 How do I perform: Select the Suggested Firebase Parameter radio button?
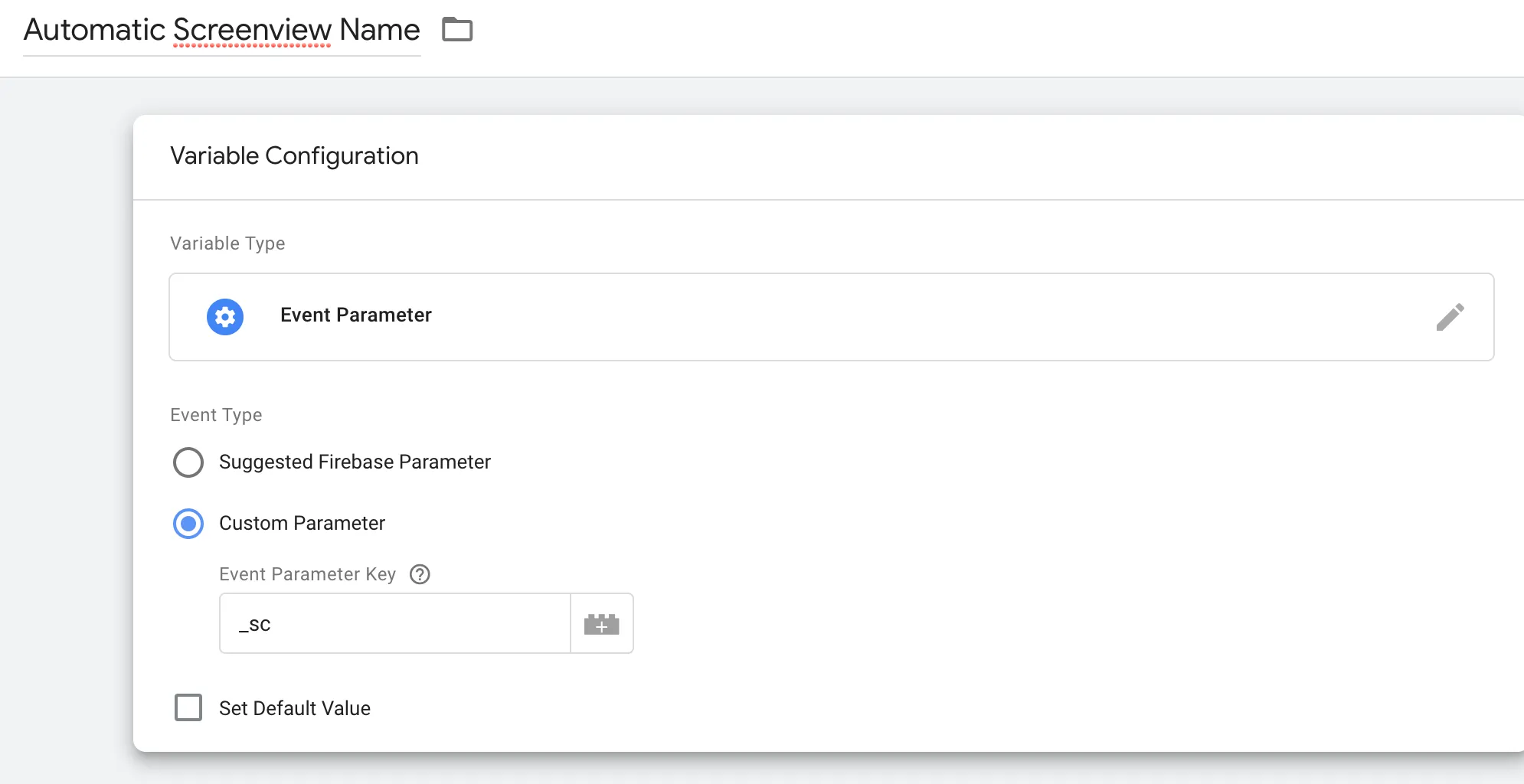click(188, 462)
